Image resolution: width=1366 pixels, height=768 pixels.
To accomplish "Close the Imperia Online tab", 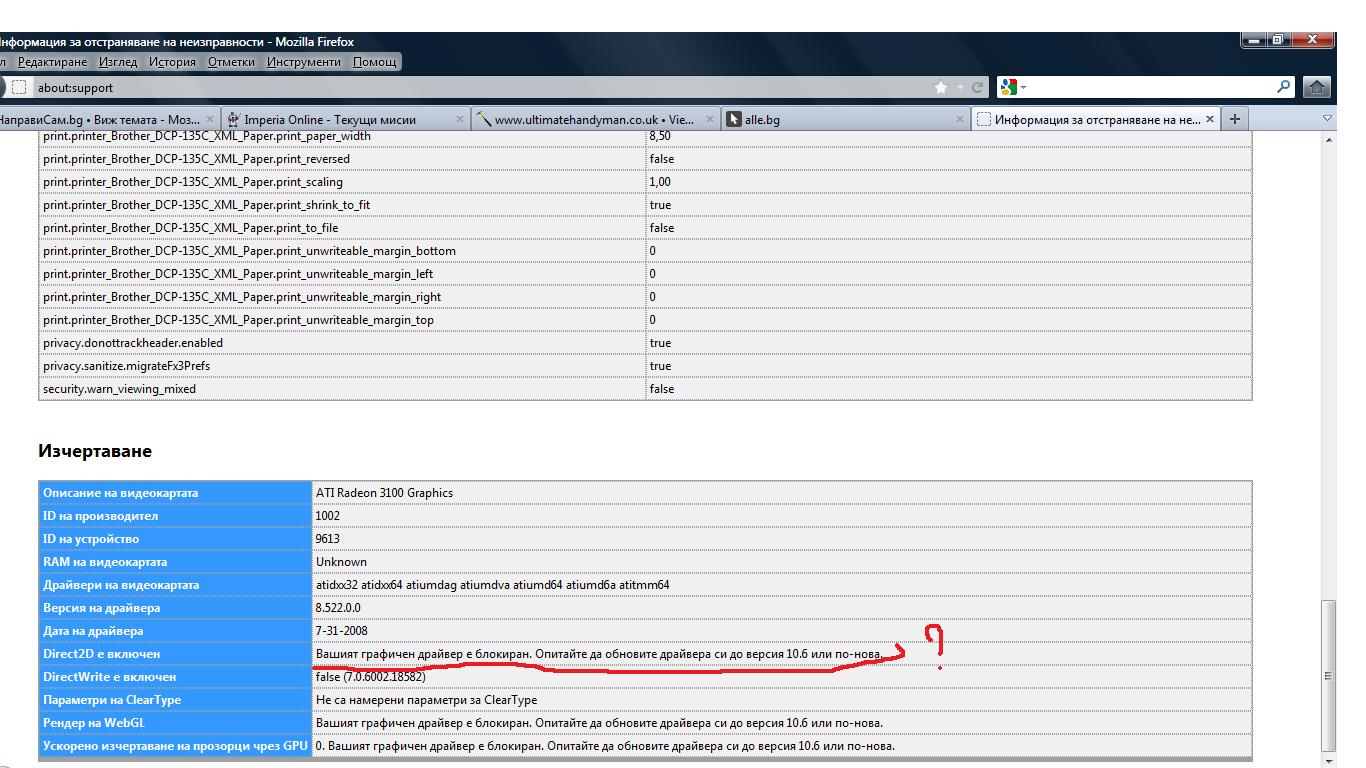I will [x=460, y=119].
